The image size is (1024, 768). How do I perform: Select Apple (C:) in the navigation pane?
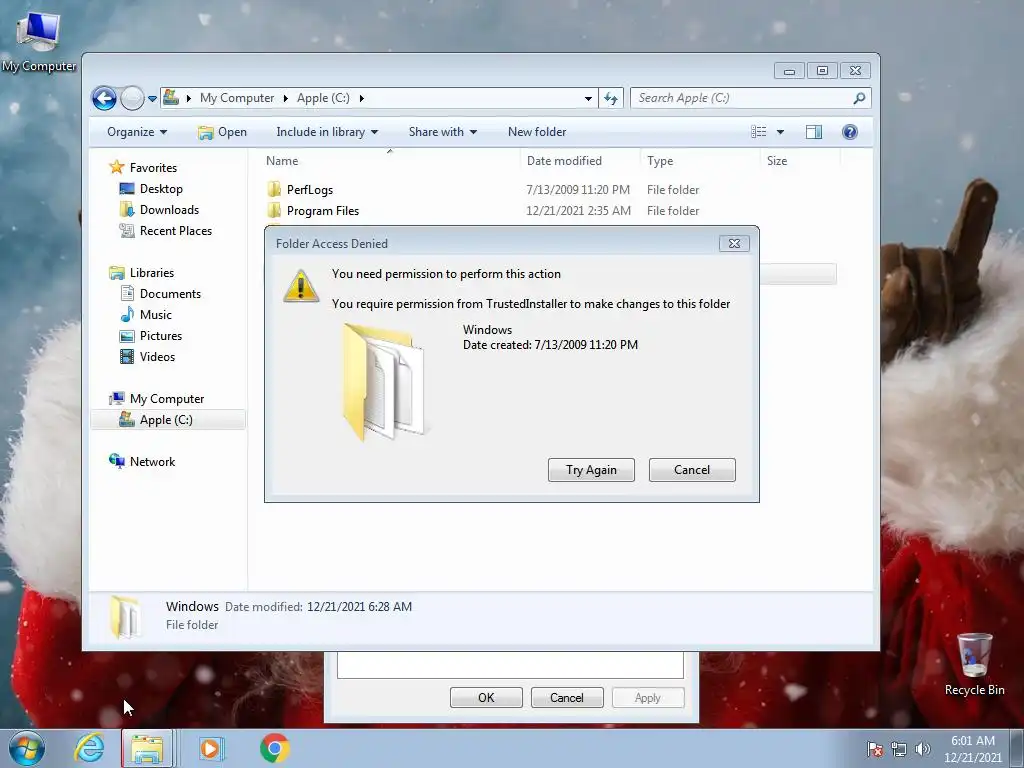pyautogui.click(x=168, y=420)
